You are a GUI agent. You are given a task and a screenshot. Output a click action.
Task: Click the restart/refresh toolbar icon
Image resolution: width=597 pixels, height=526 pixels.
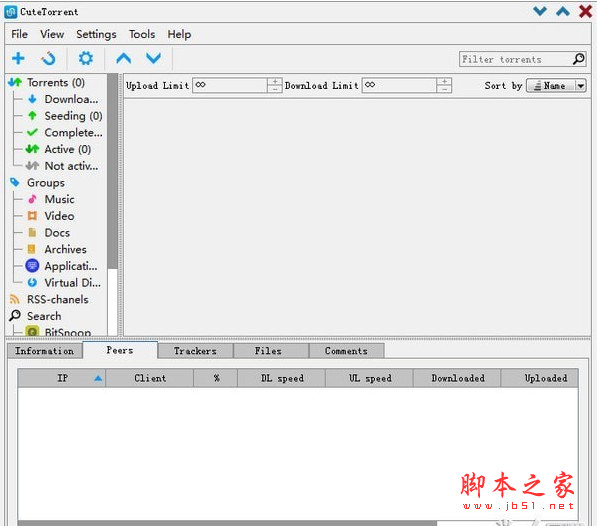pos(49,59)
